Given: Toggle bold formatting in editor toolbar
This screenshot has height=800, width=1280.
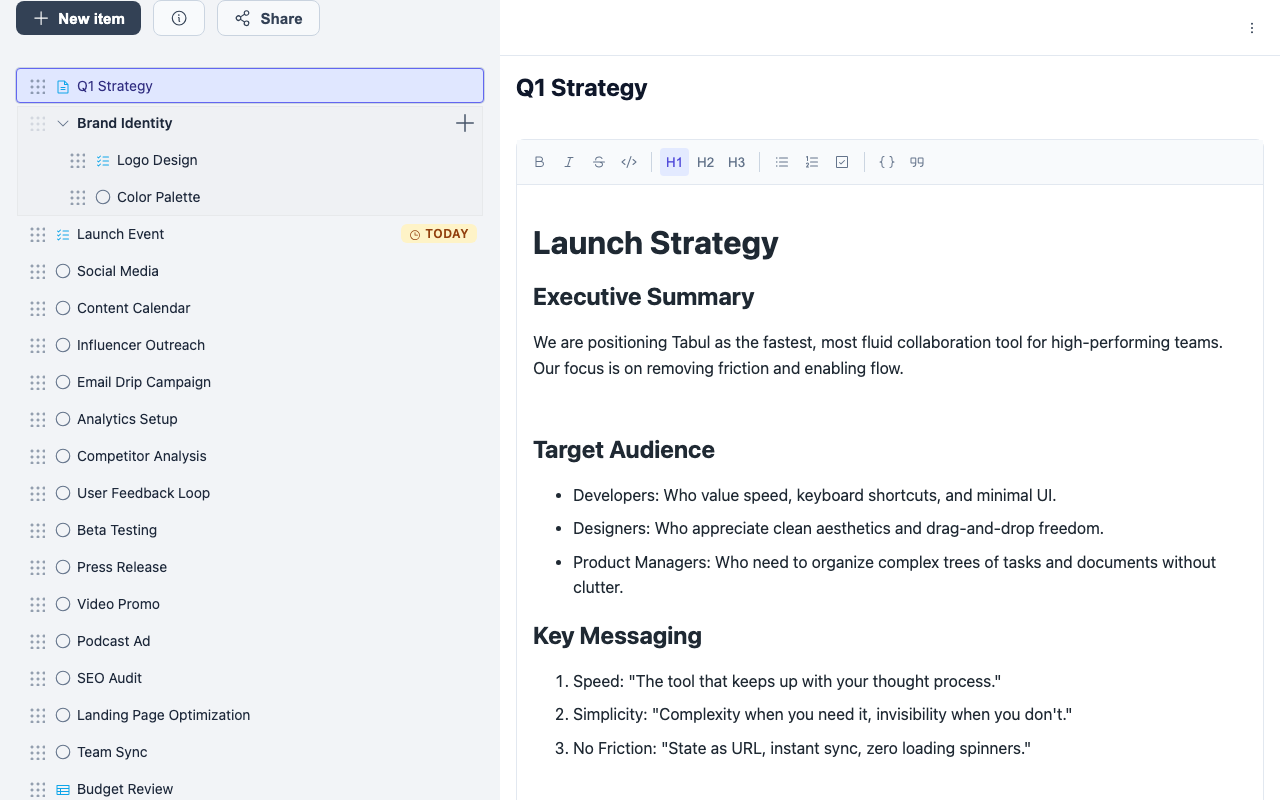Looking at the screenshot, I should pos(540,162).
